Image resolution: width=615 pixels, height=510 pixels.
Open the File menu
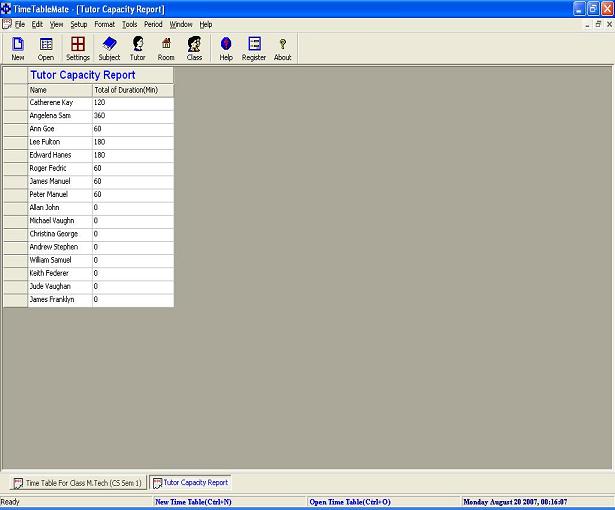pyautogui.click(x=20, y=24)
